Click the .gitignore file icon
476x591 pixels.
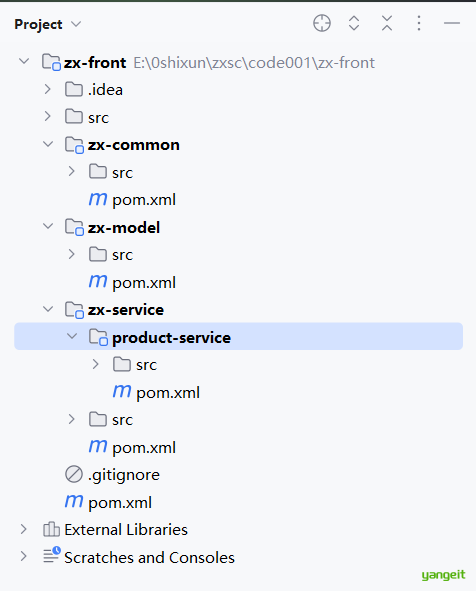pyautogui.click(x=74, y=474)
